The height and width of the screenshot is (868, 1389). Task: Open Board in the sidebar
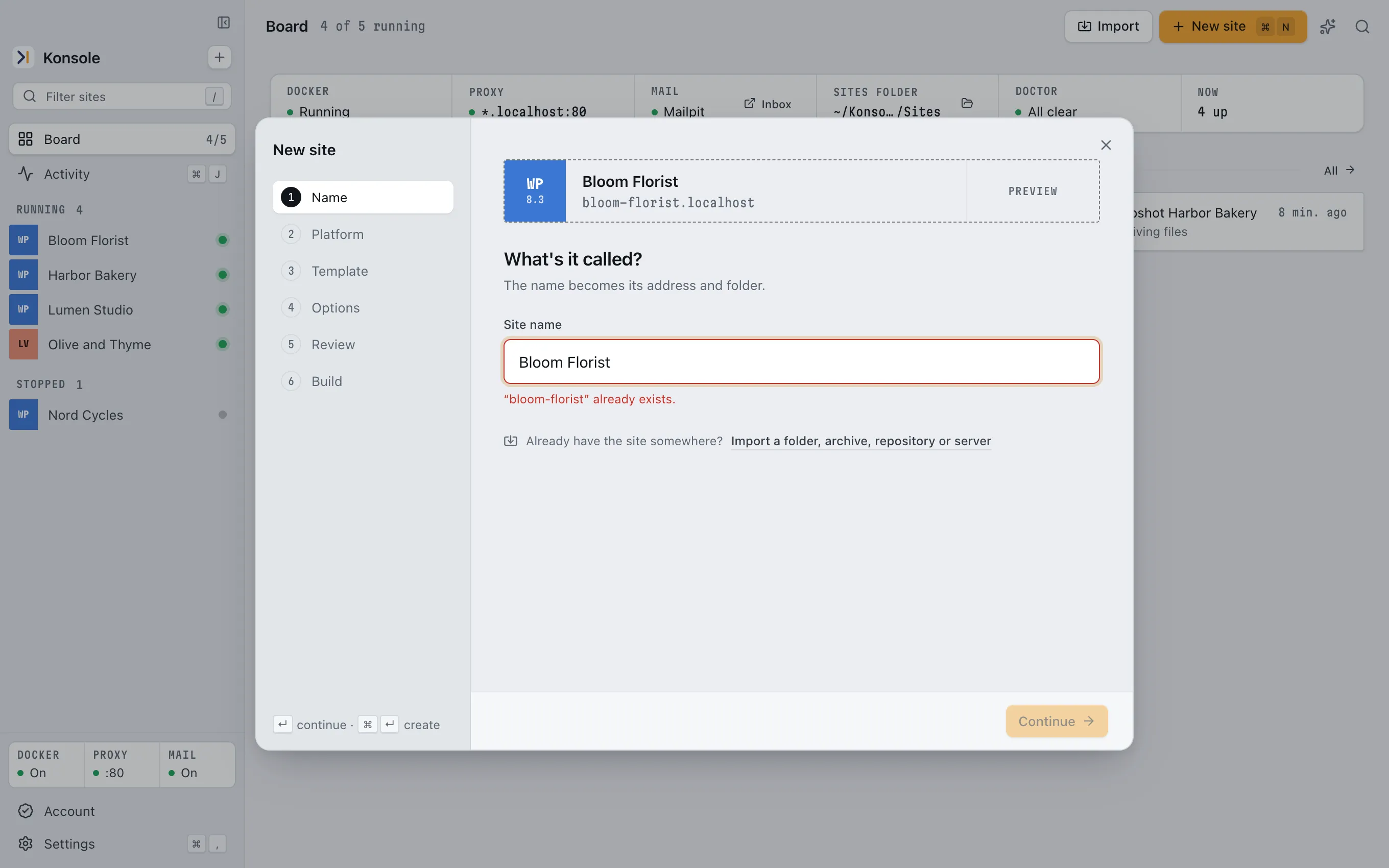coord(122,139)
